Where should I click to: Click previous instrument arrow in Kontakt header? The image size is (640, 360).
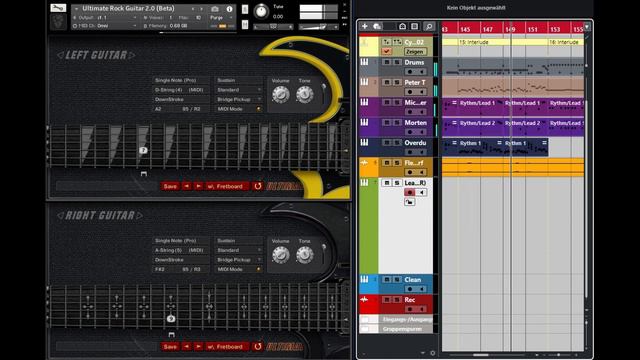pyautogui.click(x=193, y=9)
